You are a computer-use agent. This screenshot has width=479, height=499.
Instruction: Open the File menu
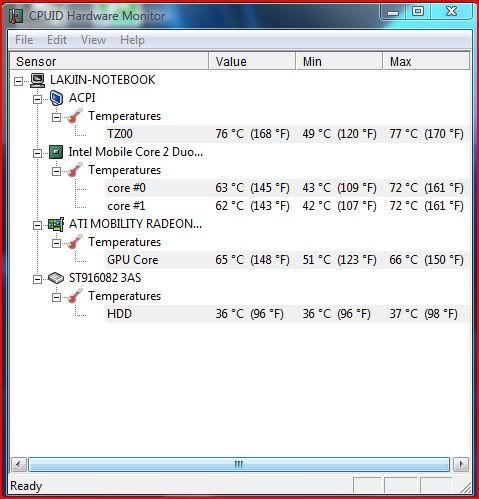point(24,40)
